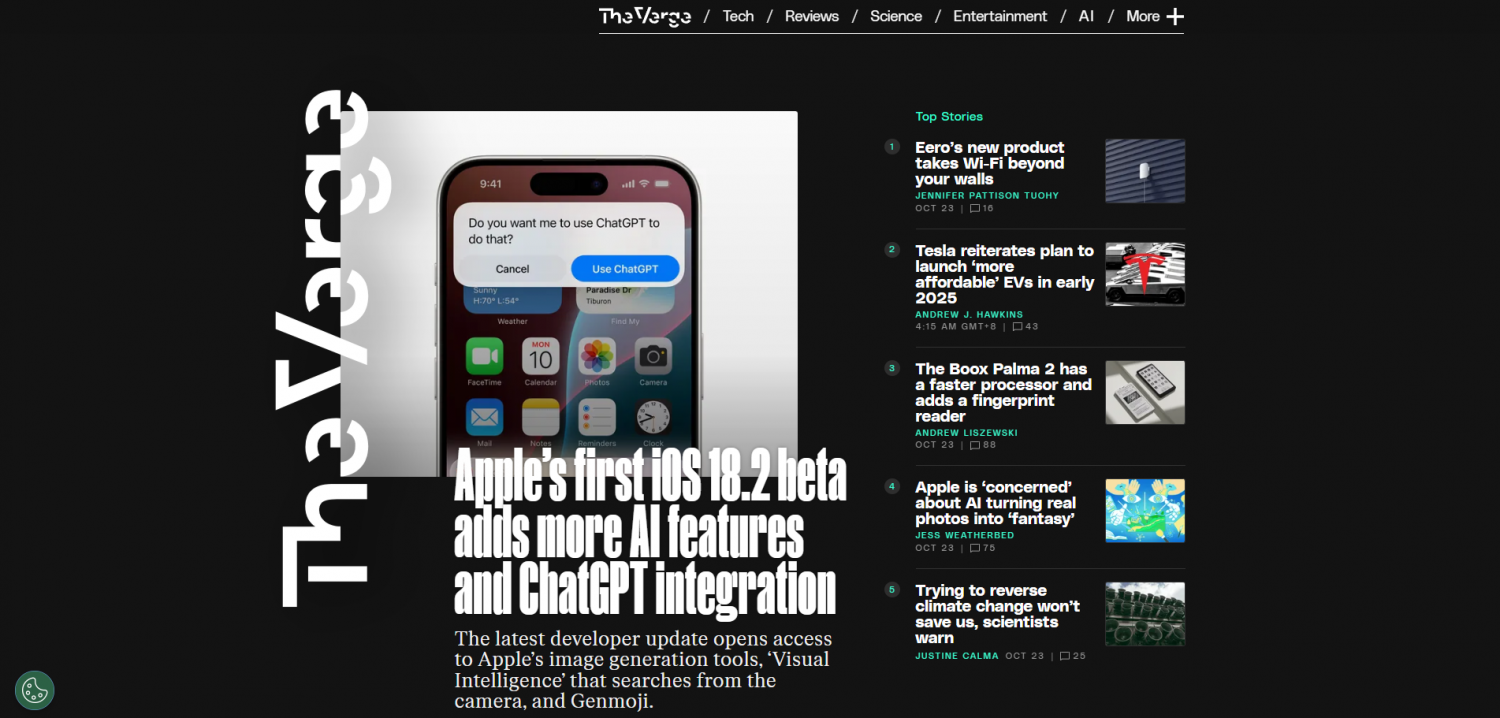Select the Science nav item
This screenshot has height=718, width=1500.
[895, 16]
